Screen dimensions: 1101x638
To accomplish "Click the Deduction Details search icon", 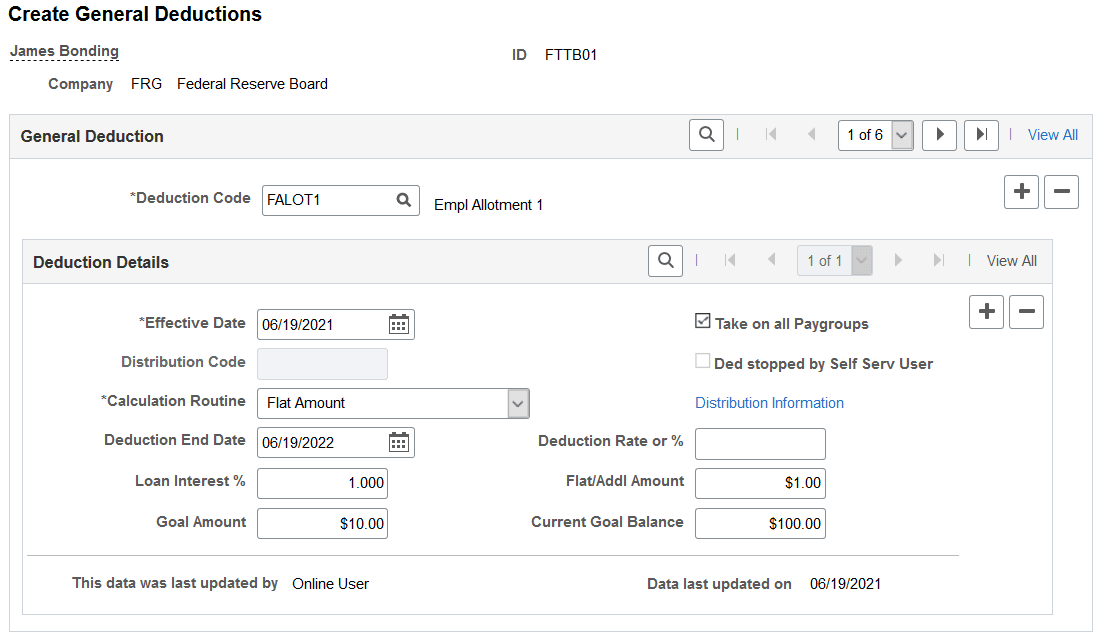I will pyautogui.click(x=666, y=260).
